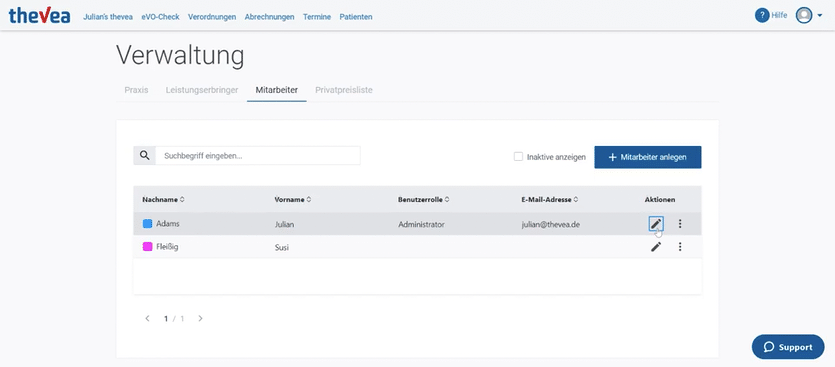Go to previous page arrow
Image resolution: width=835 pixels, height=367 pixels.
click(x=148, y=319)
